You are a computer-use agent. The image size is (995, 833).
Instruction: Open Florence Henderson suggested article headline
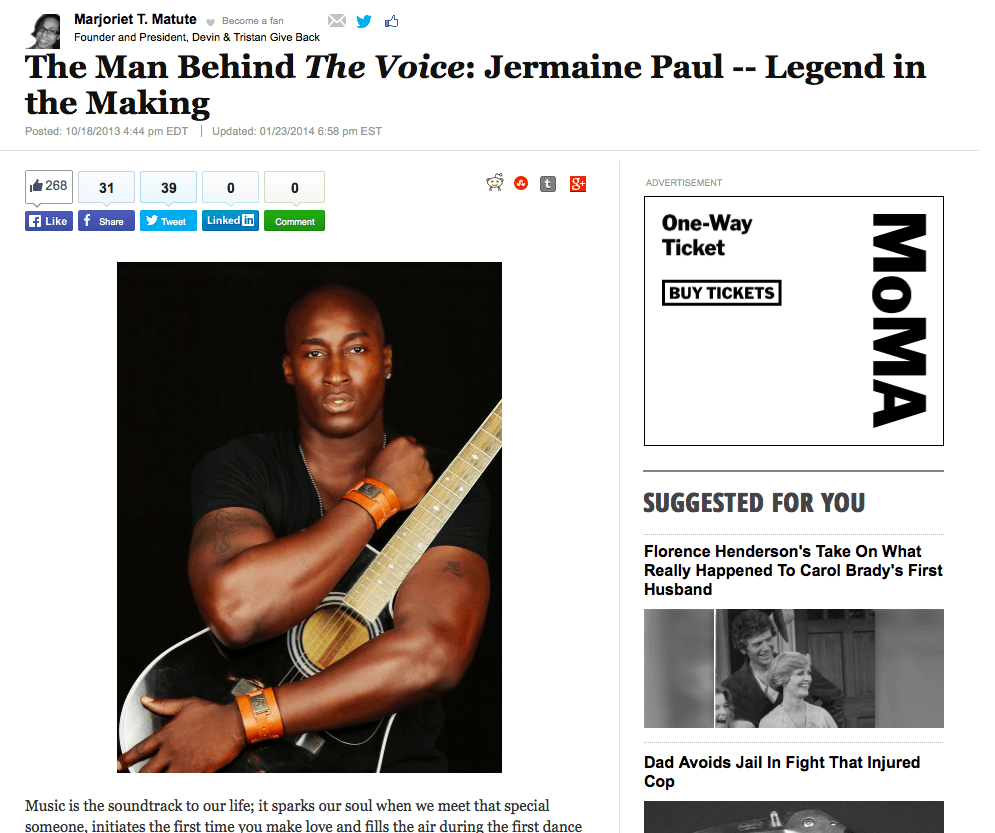[793, 570]
